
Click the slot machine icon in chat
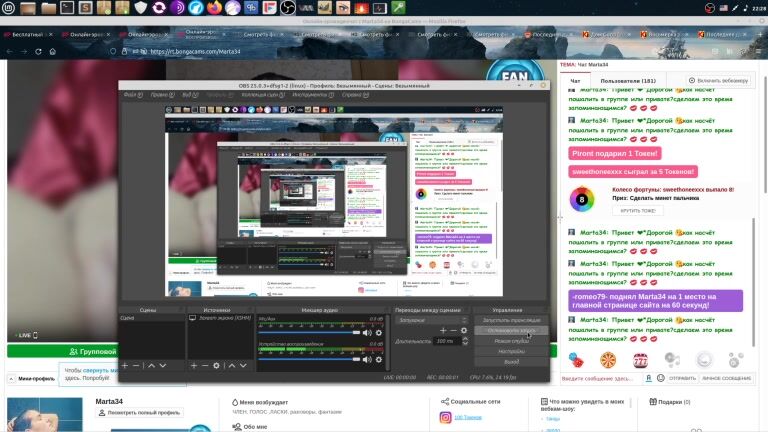[x=639, y=359]
